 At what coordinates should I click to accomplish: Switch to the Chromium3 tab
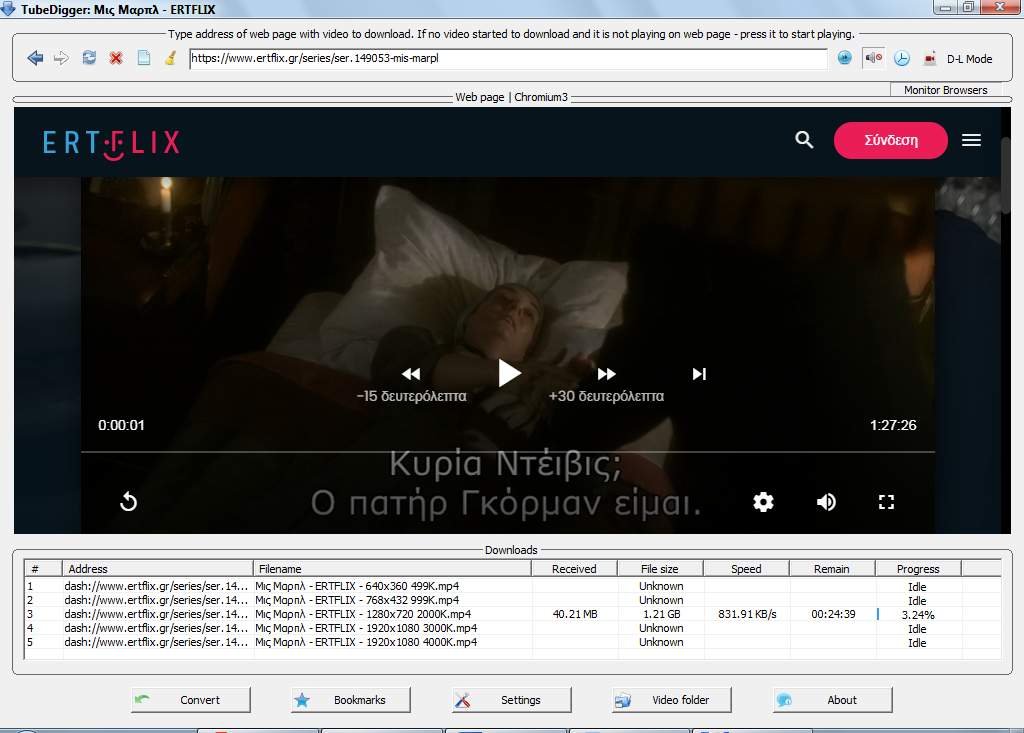click(x=541, y=97)
